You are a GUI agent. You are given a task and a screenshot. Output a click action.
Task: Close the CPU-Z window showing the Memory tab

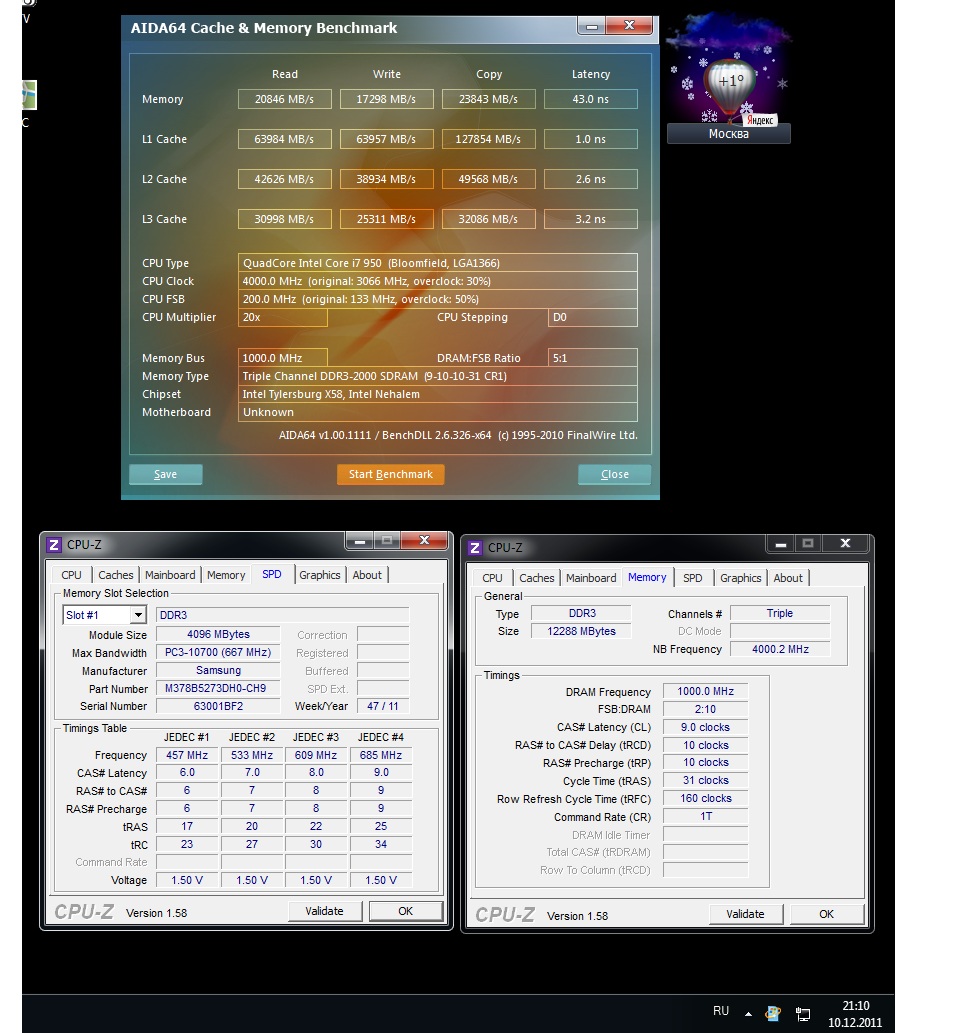tap(845, 543)
